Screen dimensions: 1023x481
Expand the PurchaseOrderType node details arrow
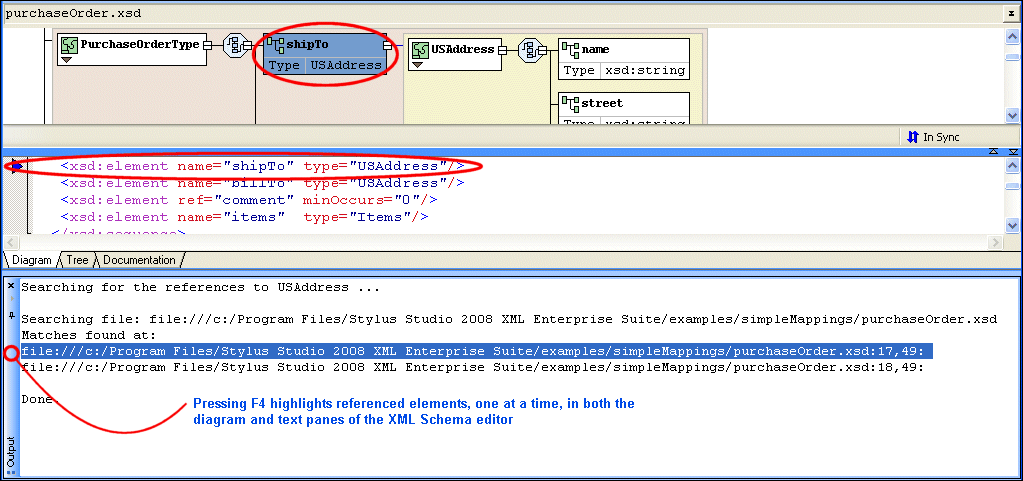tap(67, 60)
